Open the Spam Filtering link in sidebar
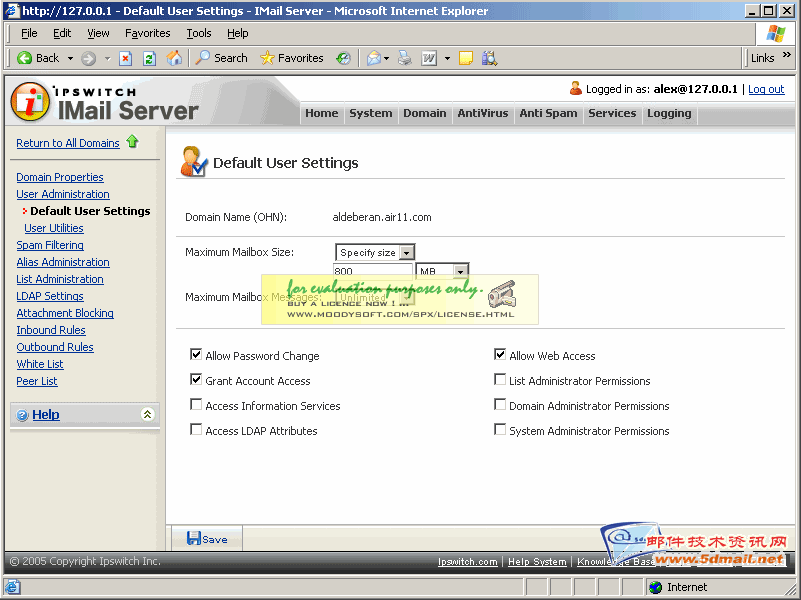Viewport: 801px width, 600px height. pos(50,245)
